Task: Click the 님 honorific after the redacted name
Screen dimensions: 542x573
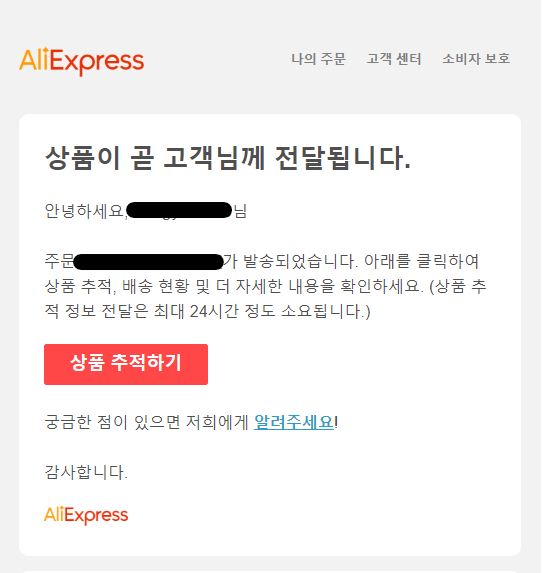Action: click(x=240, y=211)
